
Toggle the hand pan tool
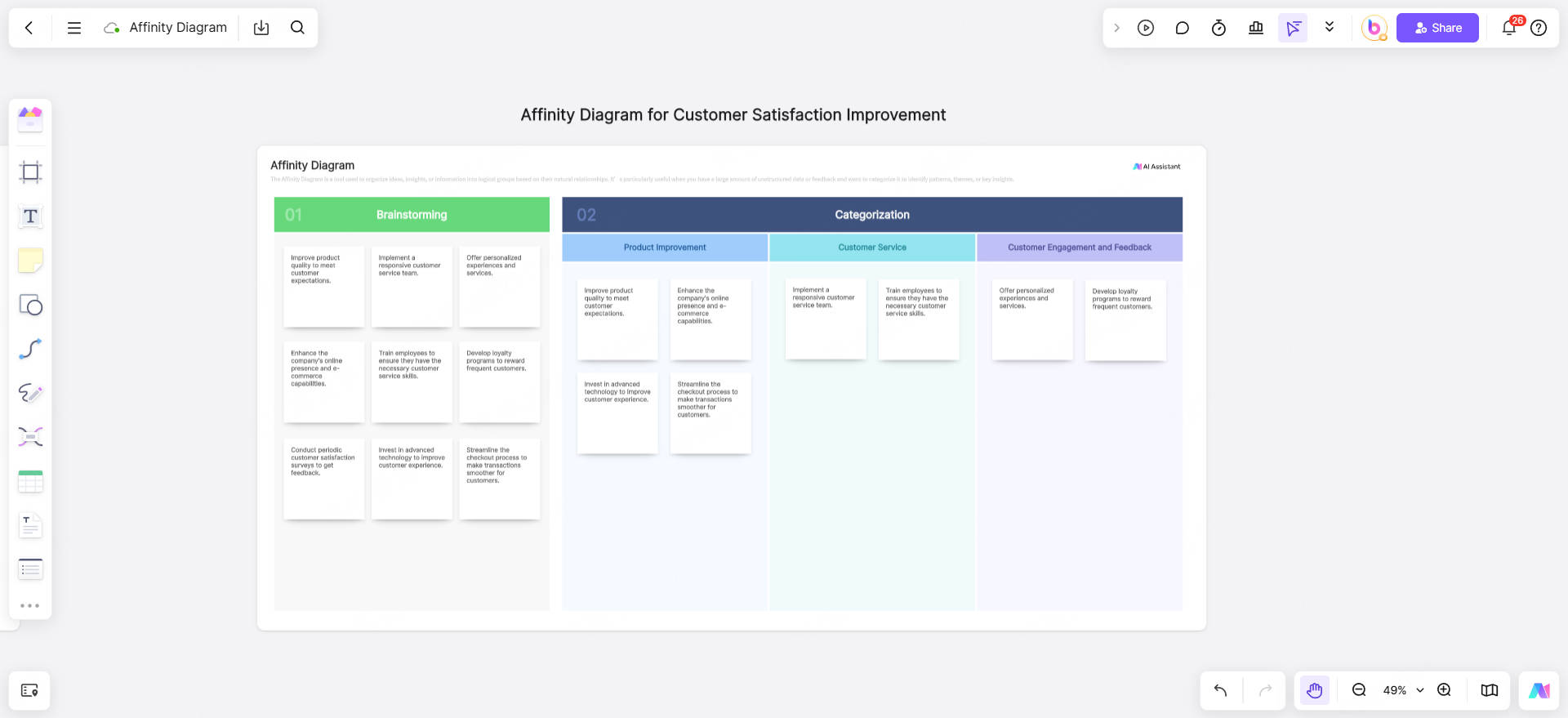1314,690
